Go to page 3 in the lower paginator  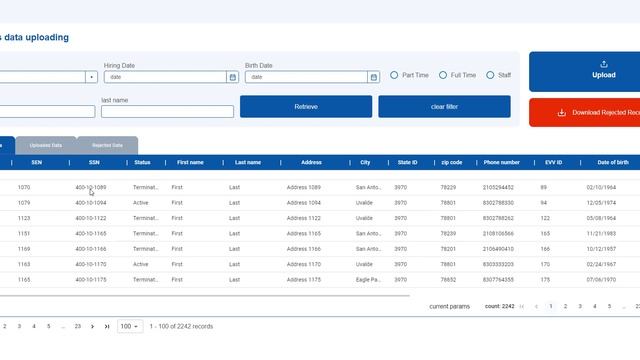tap(19, 327)
